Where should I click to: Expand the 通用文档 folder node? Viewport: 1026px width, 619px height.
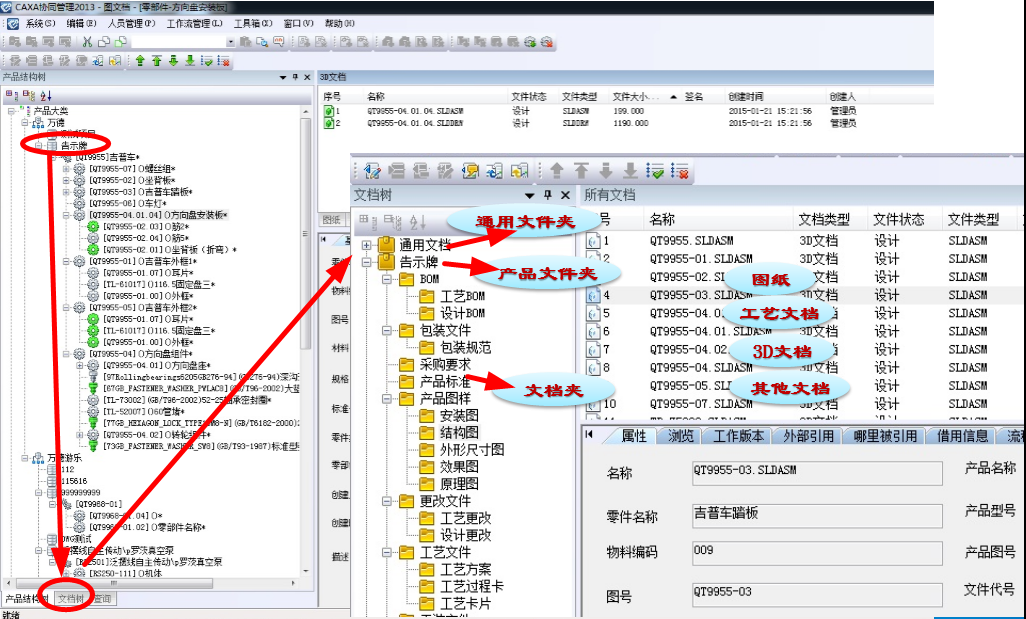[366, 245]
